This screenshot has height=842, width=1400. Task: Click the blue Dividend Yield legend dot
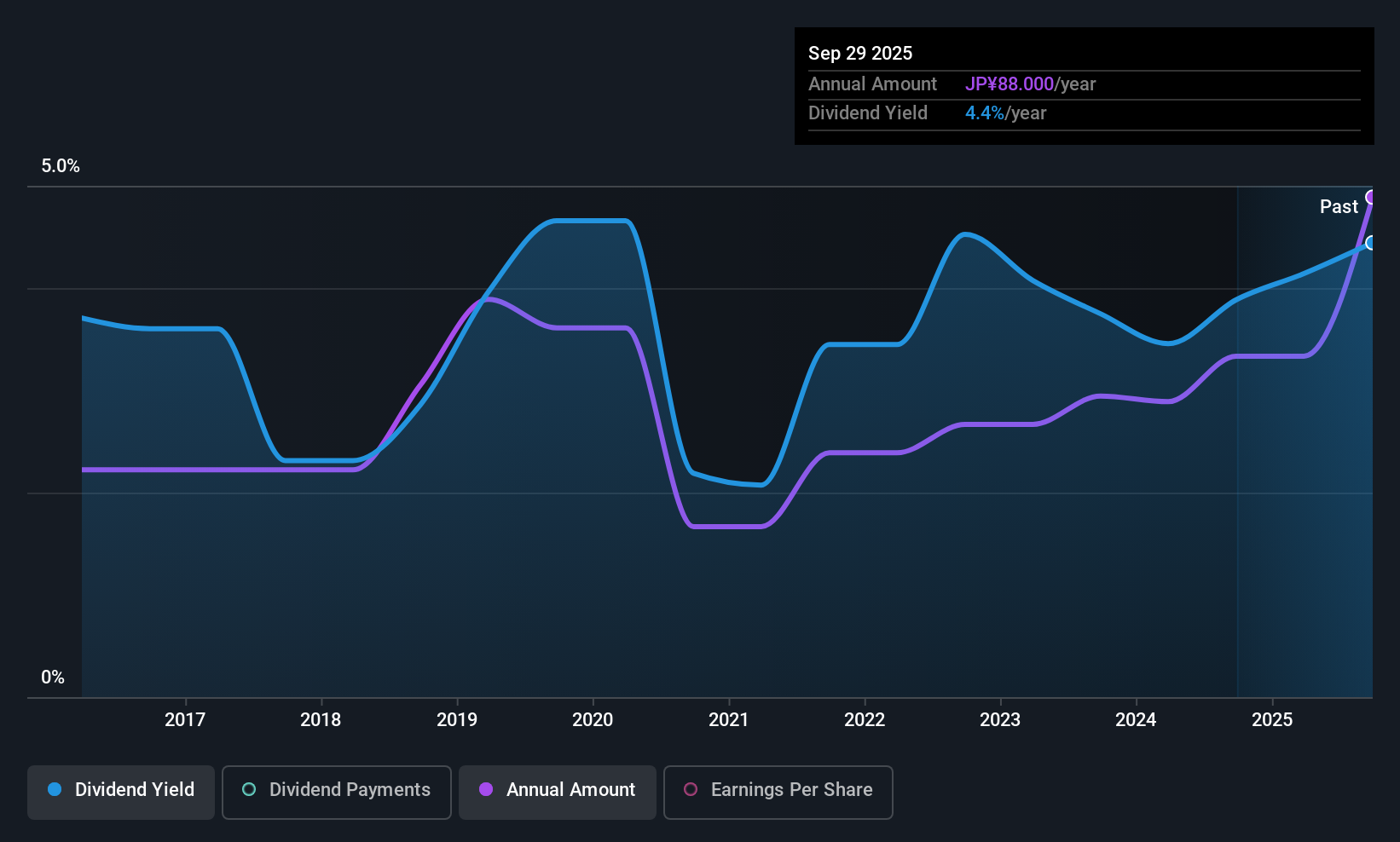pos(55,789)
